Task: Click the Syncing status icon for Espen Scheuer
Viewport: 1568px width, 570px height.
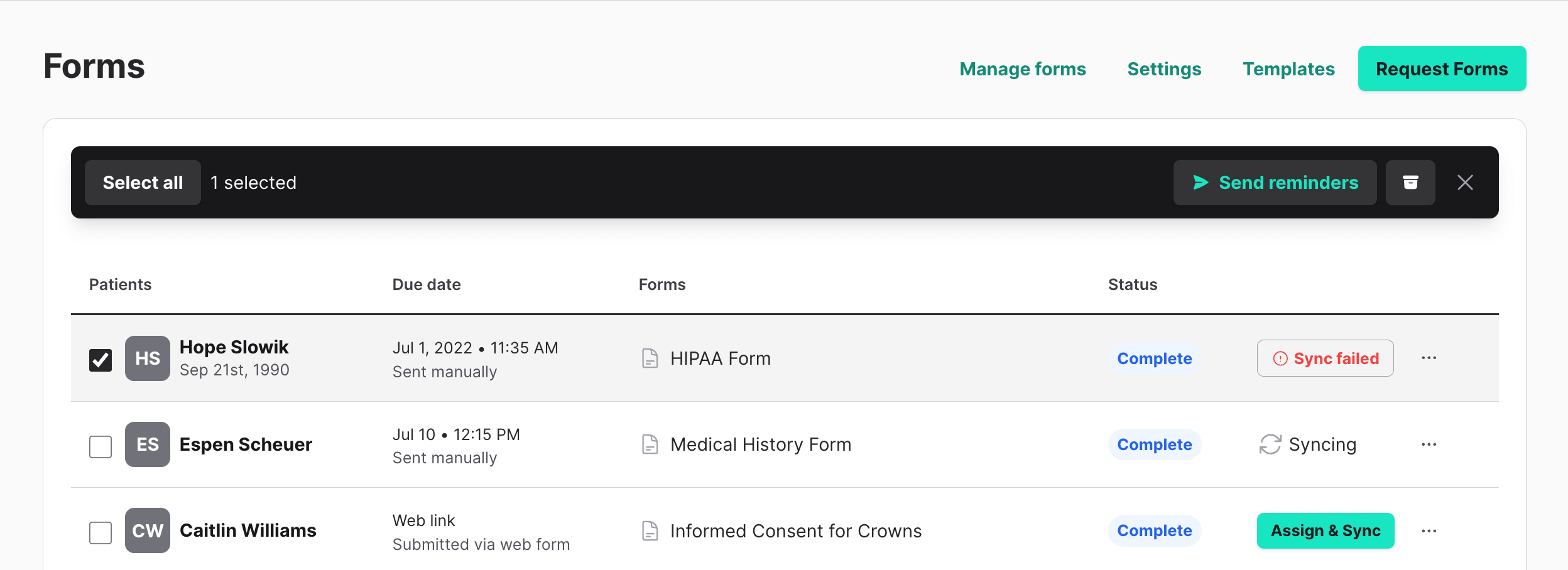Action: 1270,444
